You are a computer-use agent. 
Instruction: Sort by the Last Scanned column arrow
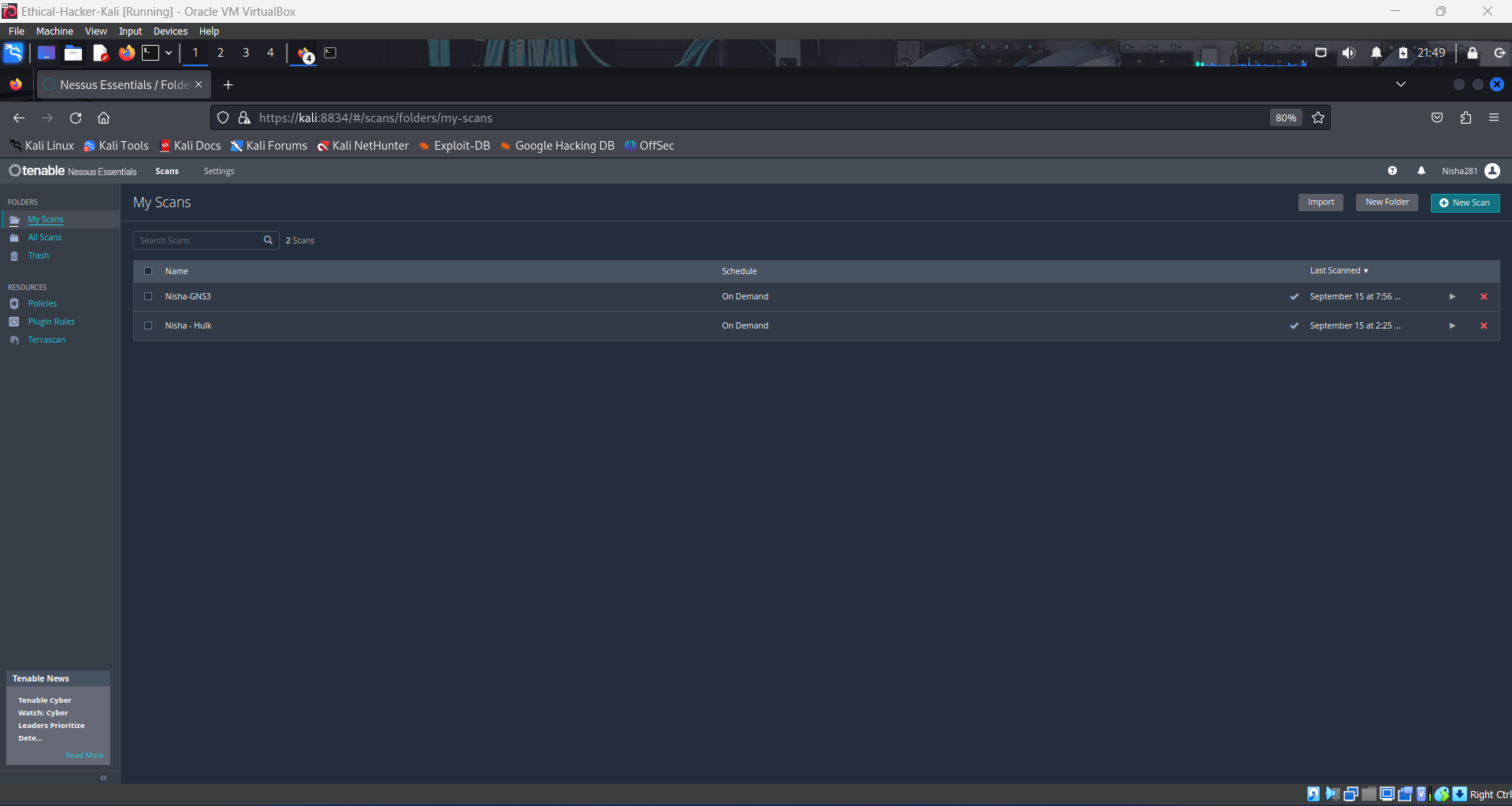click(1365, 271)
